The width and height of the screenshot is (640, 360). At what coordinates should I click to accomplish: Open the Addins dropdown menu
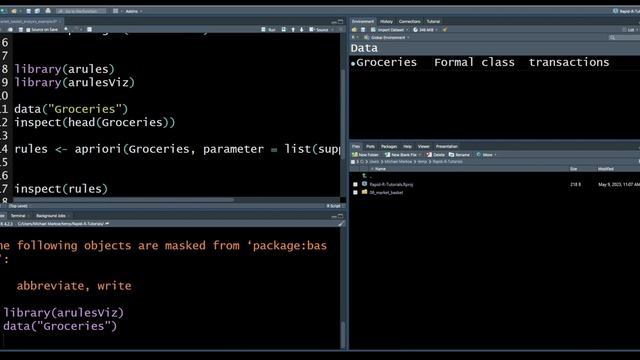[133, 11]
